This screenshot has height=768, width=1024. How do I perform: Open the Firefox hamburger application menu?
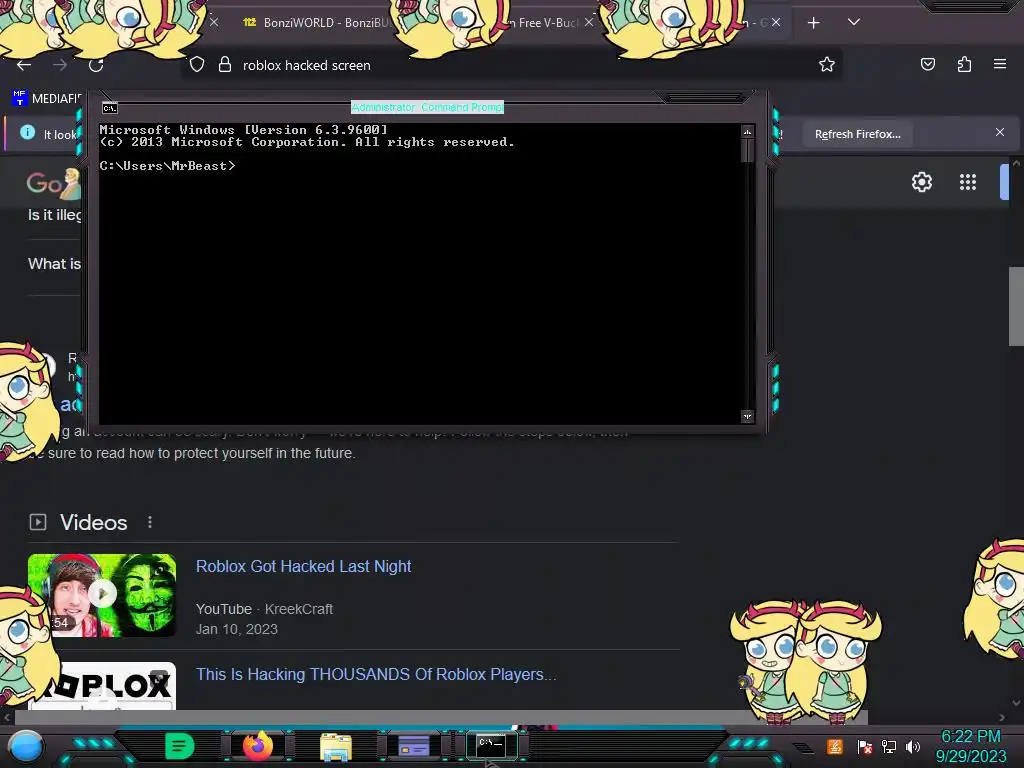click(x=1000, y=64)
